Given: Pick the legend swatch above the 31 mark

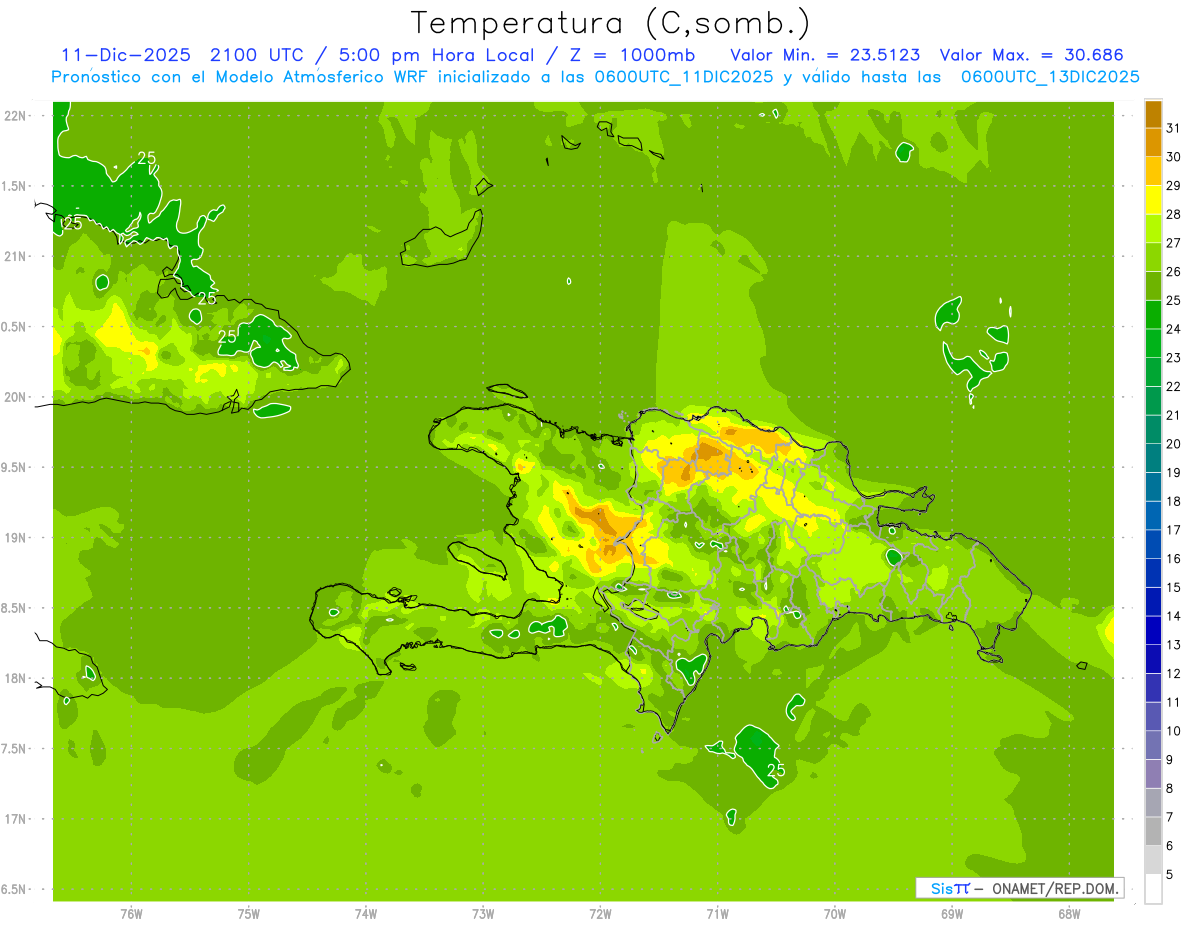Looking at the screenshot, I should click(x=1153, y=114).
